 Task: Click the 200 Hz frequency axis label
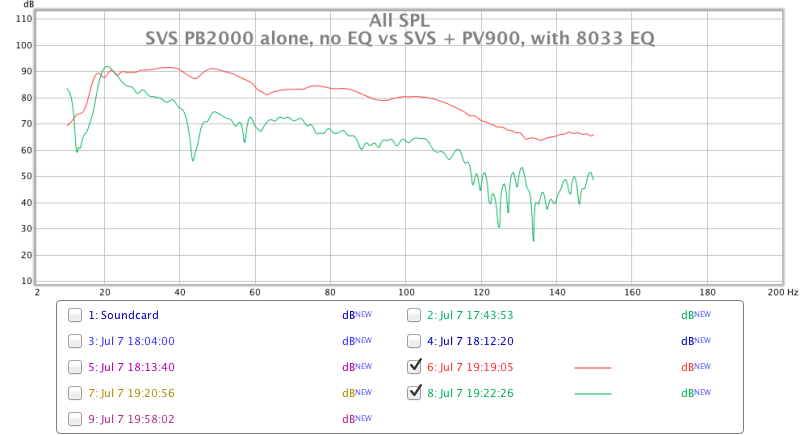pos(783,292)
